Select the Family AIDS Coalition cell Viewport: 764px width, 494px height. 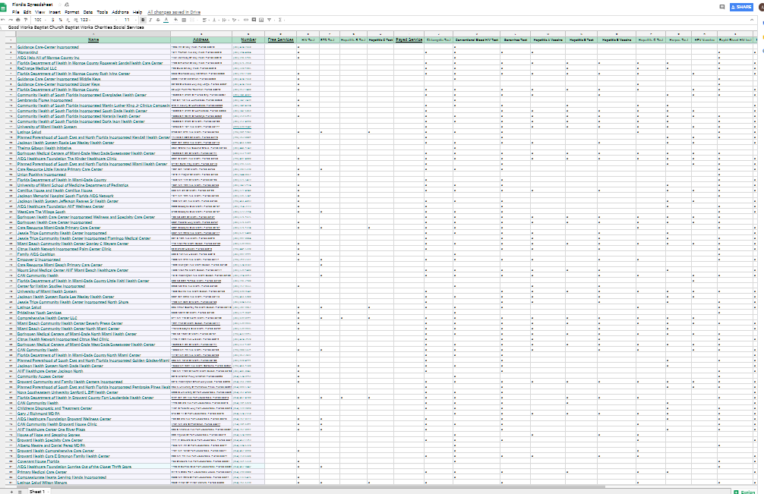point(93,254)
